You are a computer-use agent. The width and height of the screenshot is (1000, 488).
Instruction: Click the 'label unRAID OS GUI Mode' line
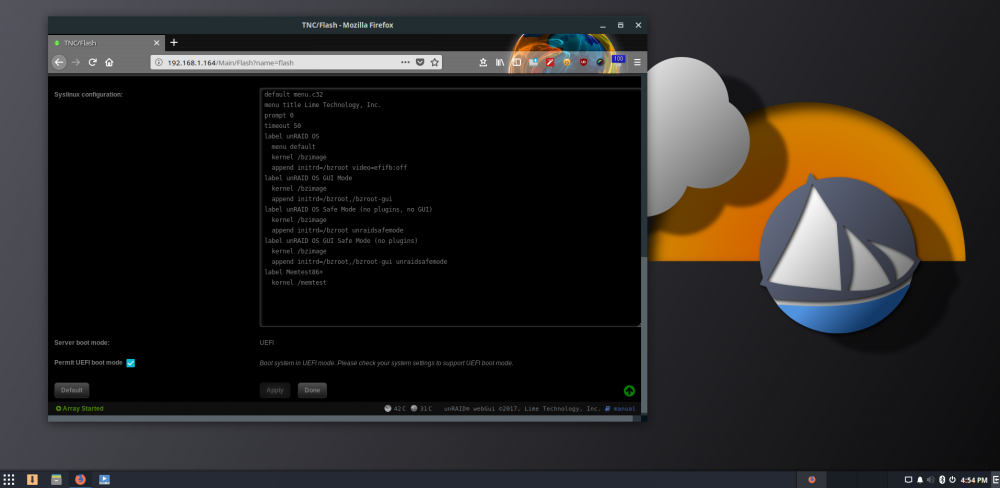308,178
